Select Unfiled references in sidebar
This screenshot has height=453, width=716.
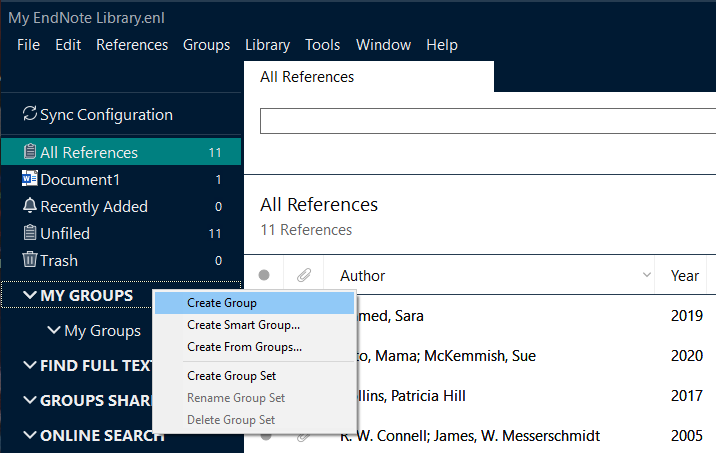point(121,233)
